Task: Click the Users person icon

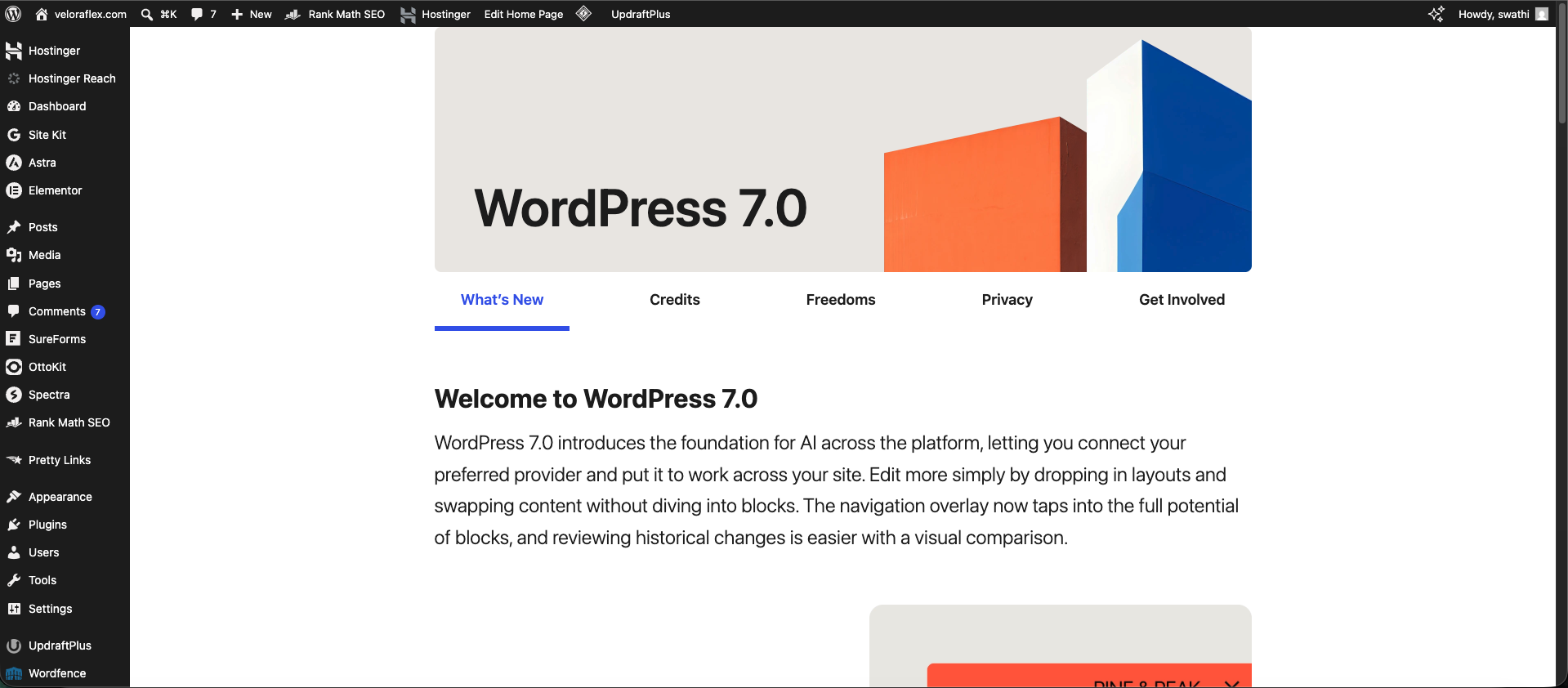Action: tap(14, 552)
